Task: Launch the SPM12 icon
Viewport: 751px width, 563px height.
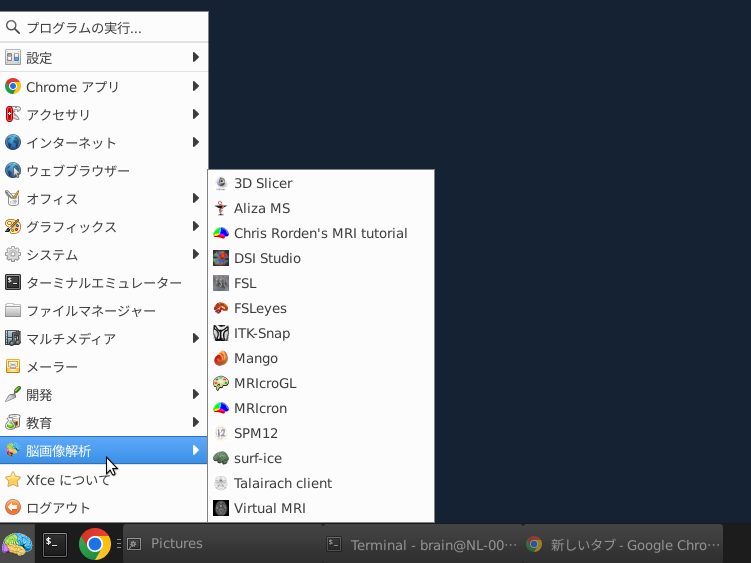Action: tap(221, 433)
